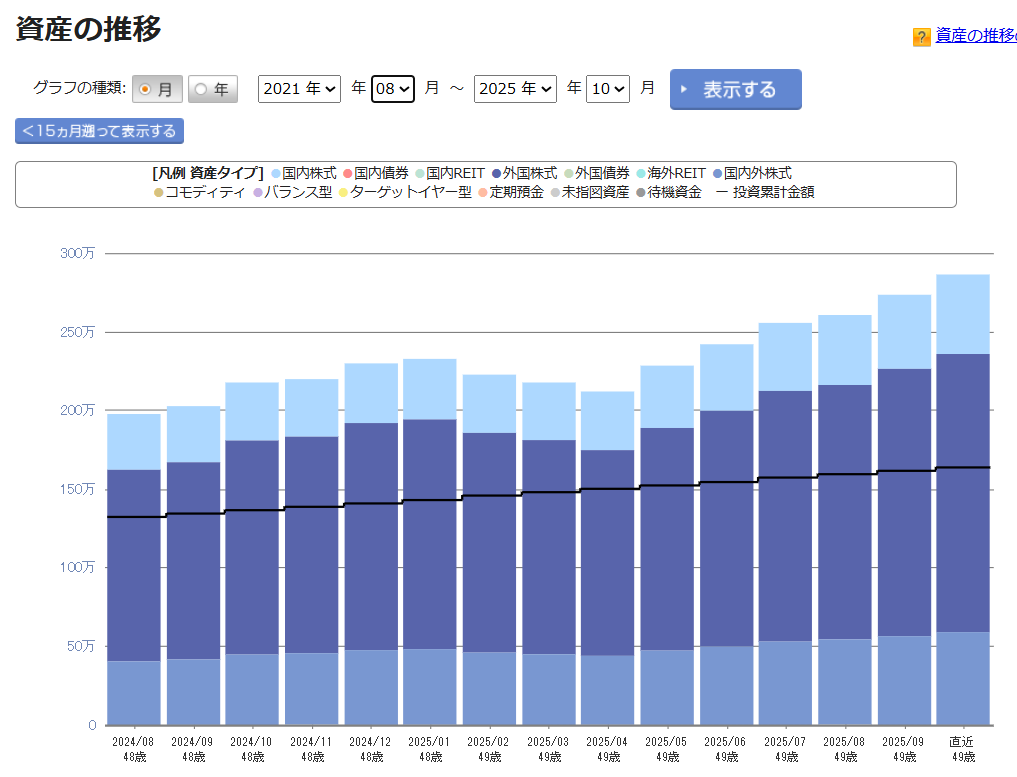Image resolution: width=1017 pixels, height=777 pixels.
Task: Click the yellow question mark help icon
Action: (x=921, y=37)
